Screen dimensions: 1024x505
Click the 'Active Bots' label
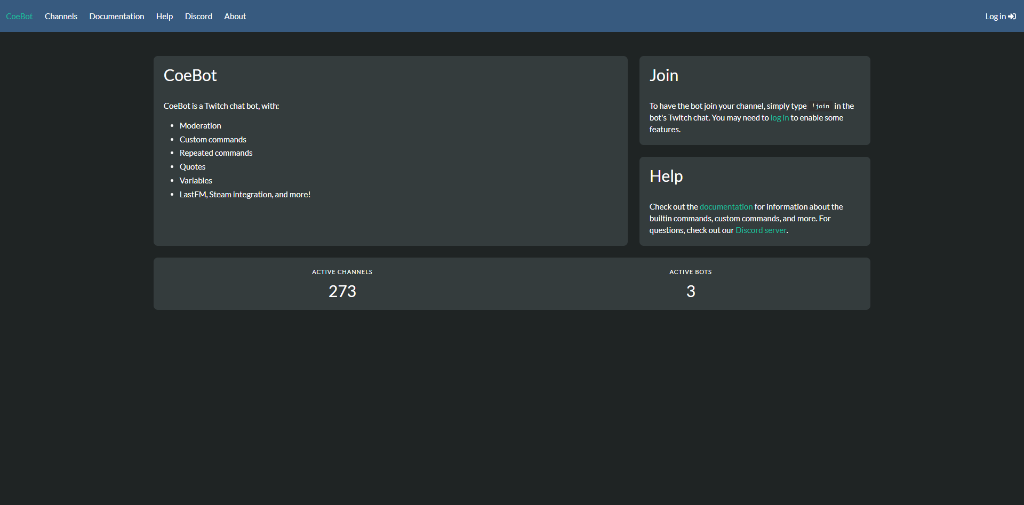(x=691, y=272)
